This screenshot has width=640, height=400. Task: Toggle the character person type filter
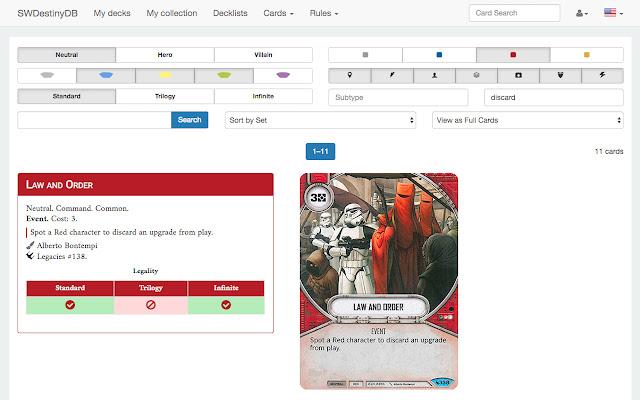pyautogui.click(x=434, y=76)
